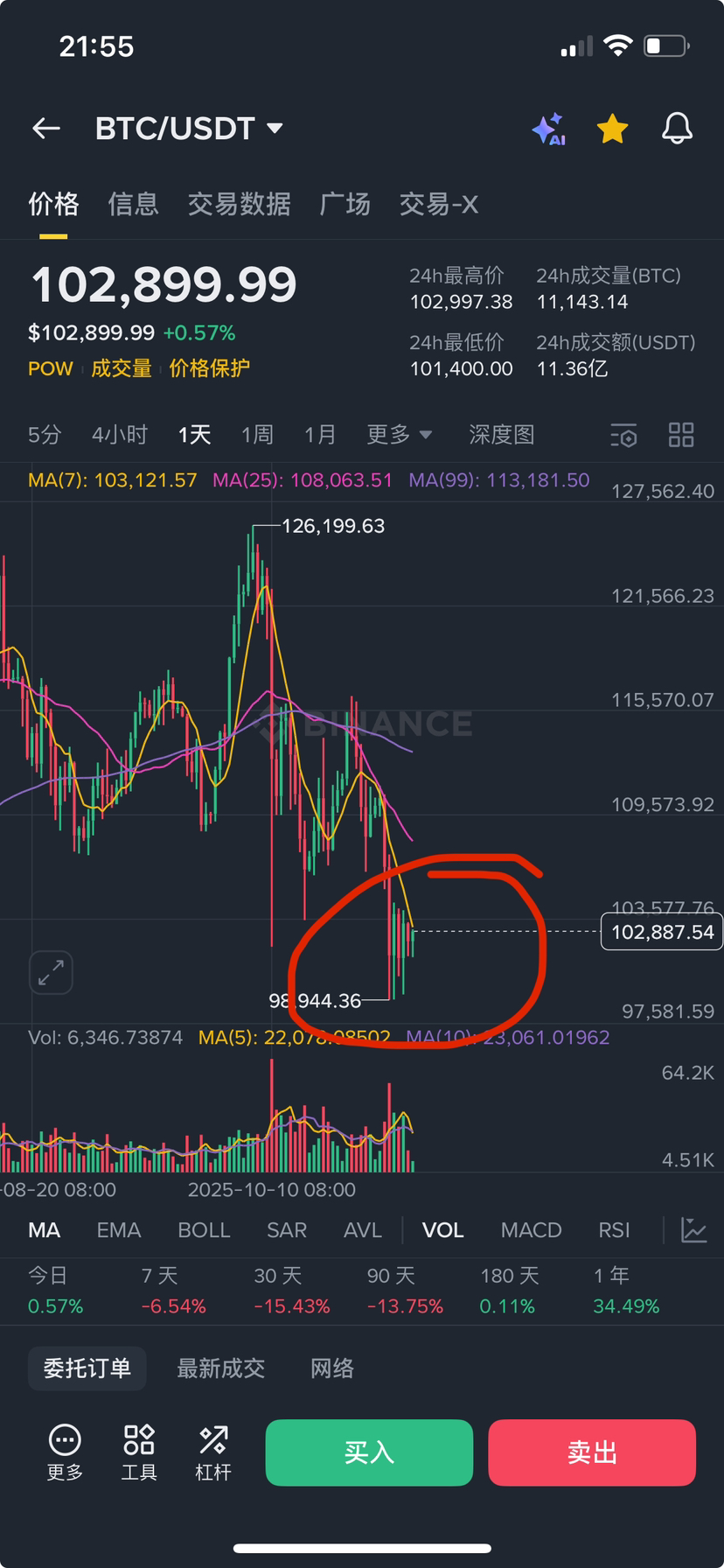Expand chart to fullscreen with arrows icon
The width and height of the screenshot is (724, 1568).
click(51, 972)
